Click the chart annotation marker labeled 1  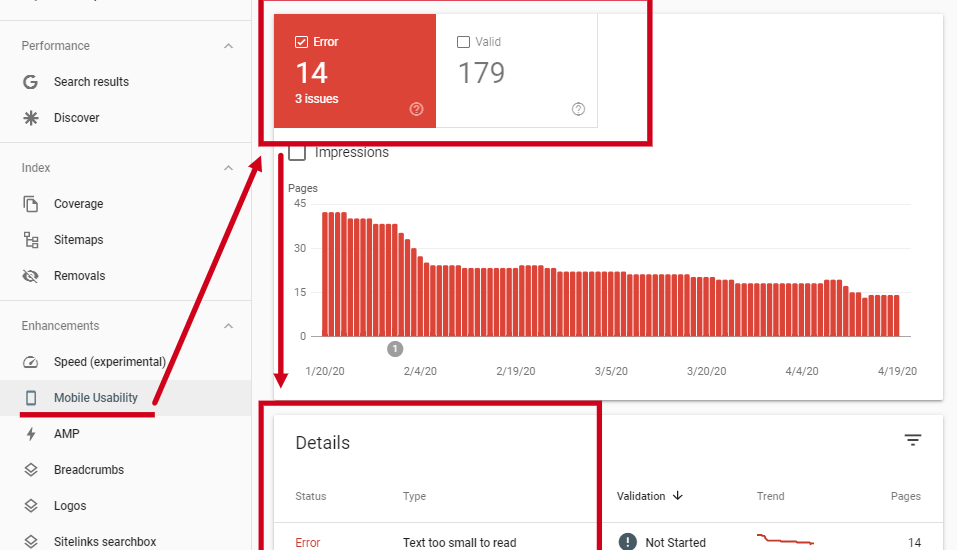tap(395, 349)
